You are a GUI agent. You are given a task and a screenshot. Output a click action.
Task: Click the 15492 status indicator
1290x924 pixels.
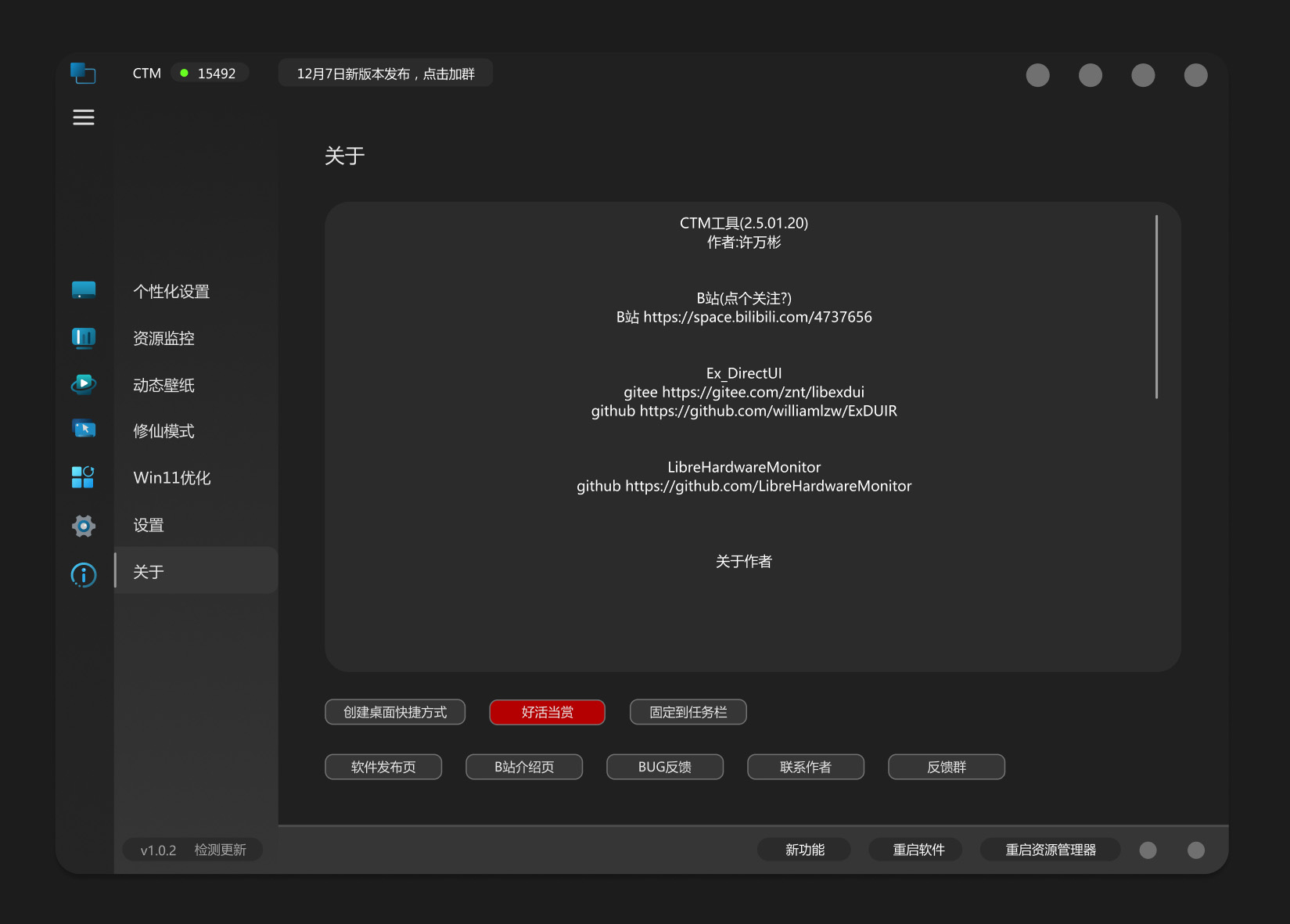click(x=209, y=74)
